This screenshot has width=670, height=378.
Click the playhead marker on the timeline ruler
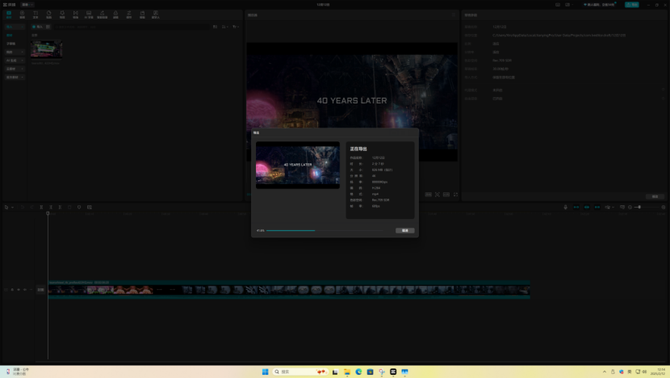point(48,213)
